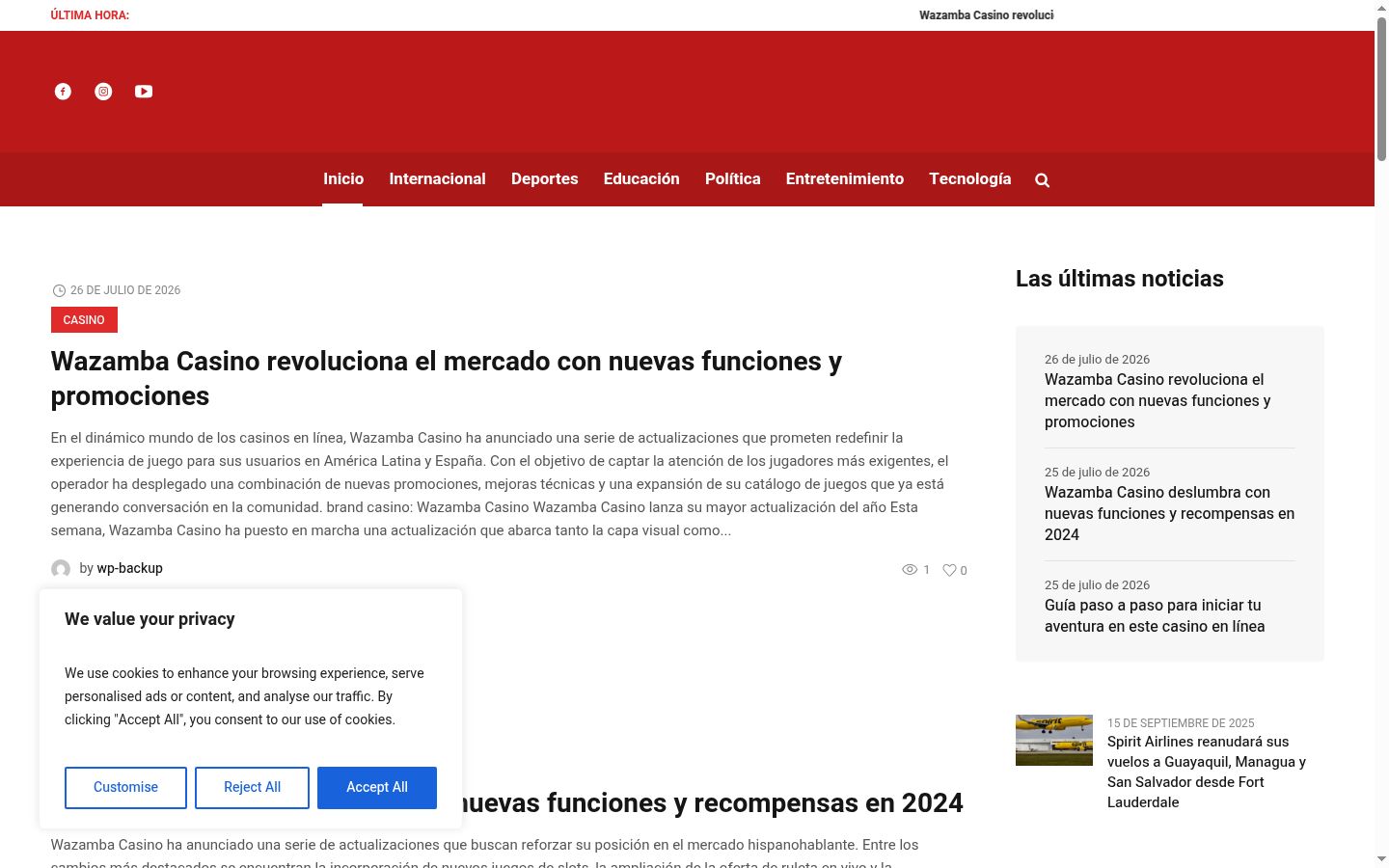Image resolution: width=1389 pixels, height=868 pixels.
Task: Click the ticker headline 'Wazamba Casino revoluci'
Action: (x=986, y=15)
